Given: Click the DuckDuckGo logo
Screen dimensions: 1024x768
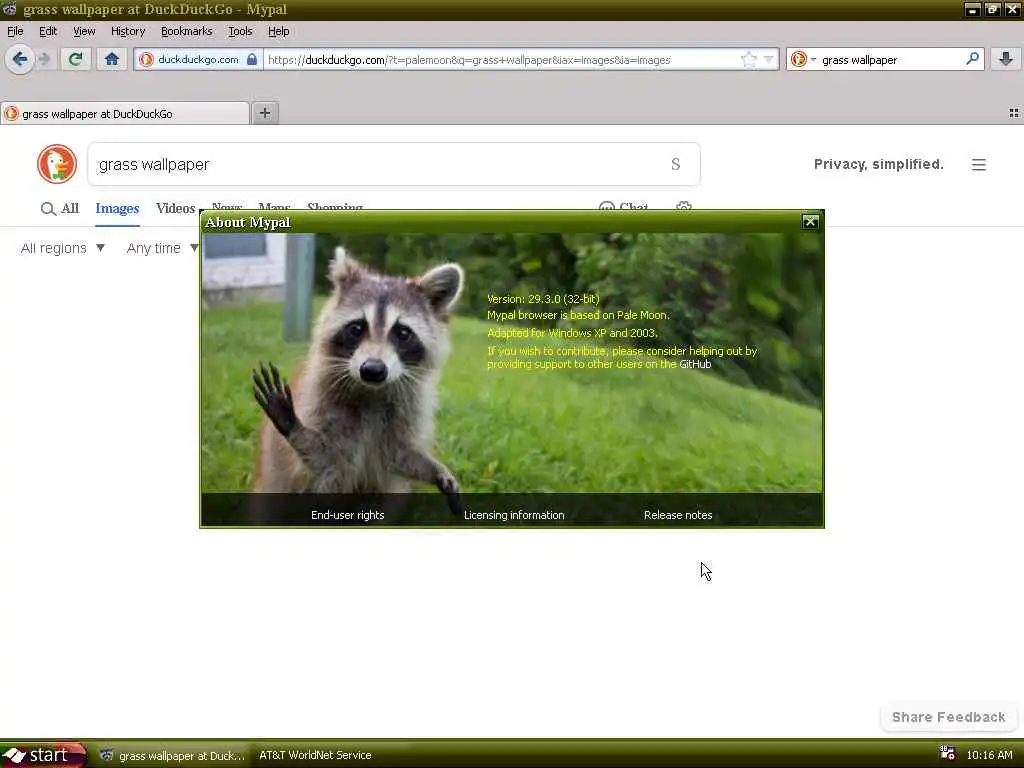Looking at the screenshot, I should click(57, 164).
